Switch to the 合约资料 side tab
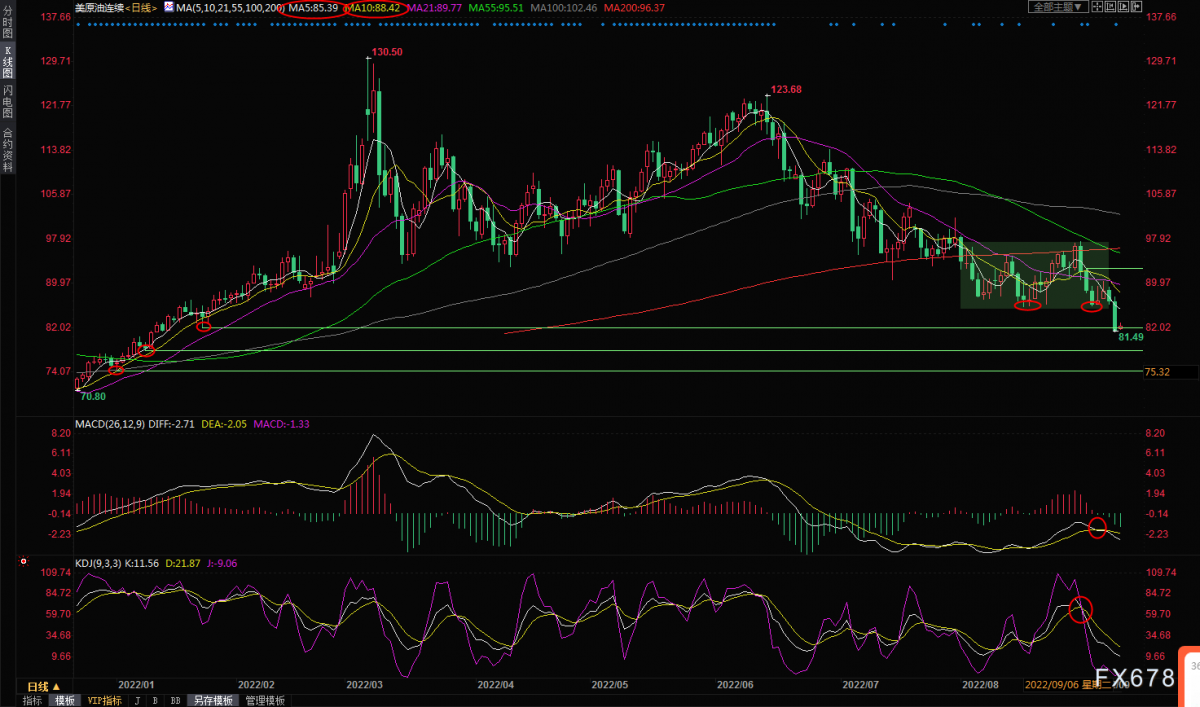Screen dimensions: 1200x707 (x=8, y=150)
